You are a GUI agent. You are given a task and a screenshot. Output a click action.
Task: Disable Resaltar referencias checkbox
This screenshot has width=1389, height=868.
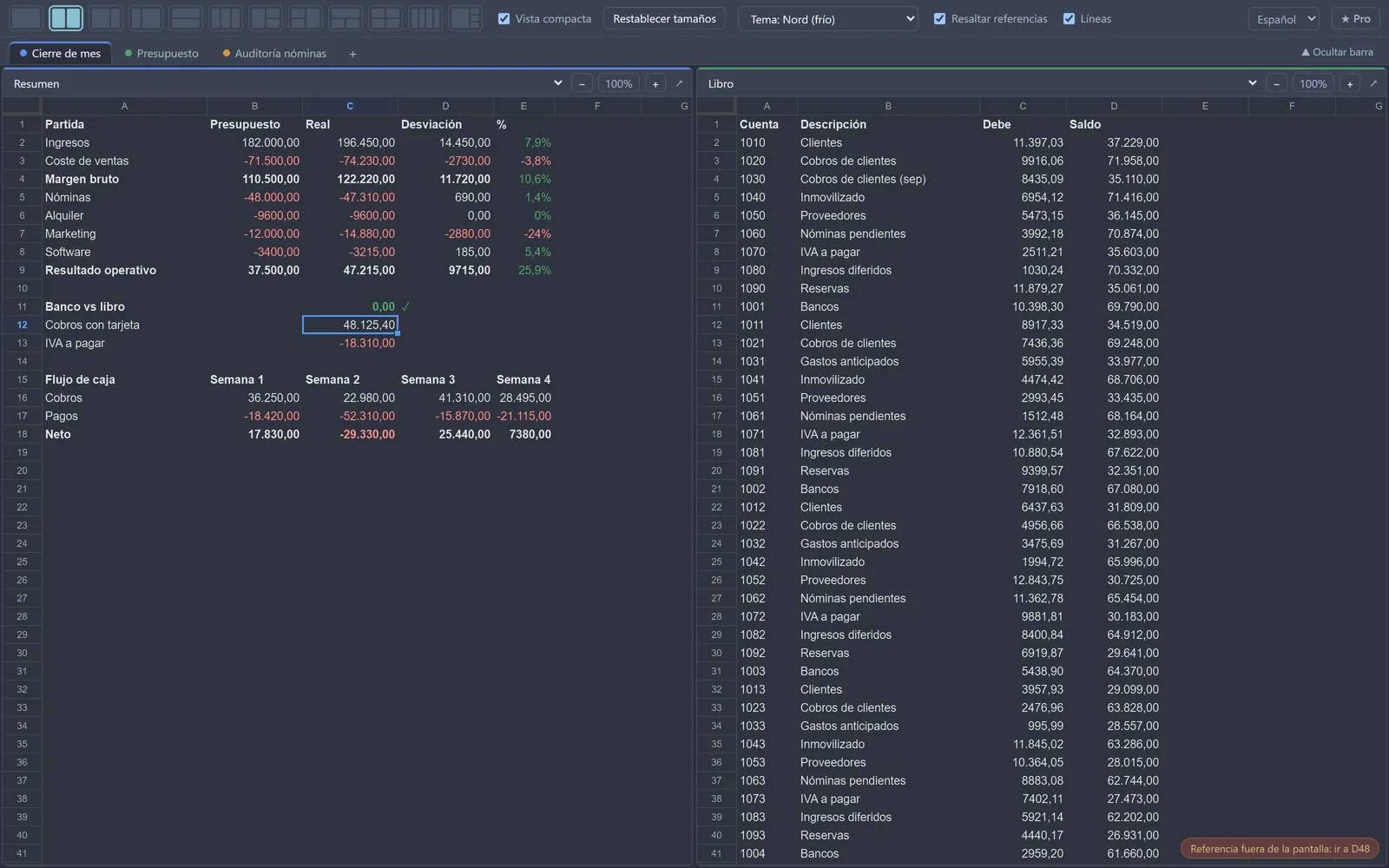point(939,18)
